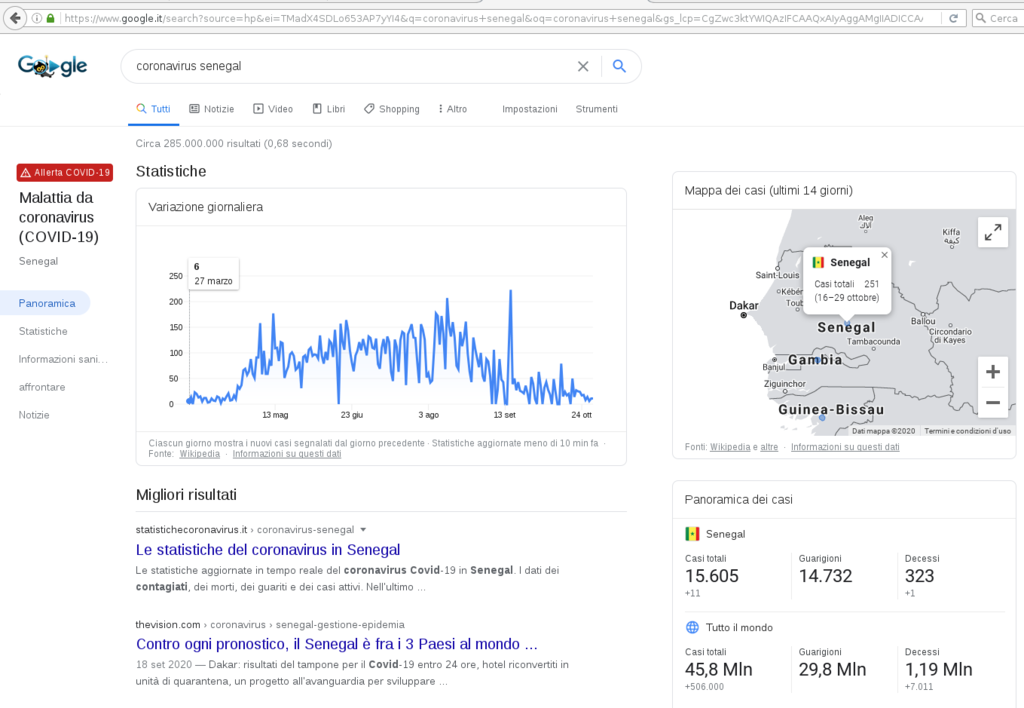Click the Gambia label on the map

pyautogui.click(x=815, y=360)
